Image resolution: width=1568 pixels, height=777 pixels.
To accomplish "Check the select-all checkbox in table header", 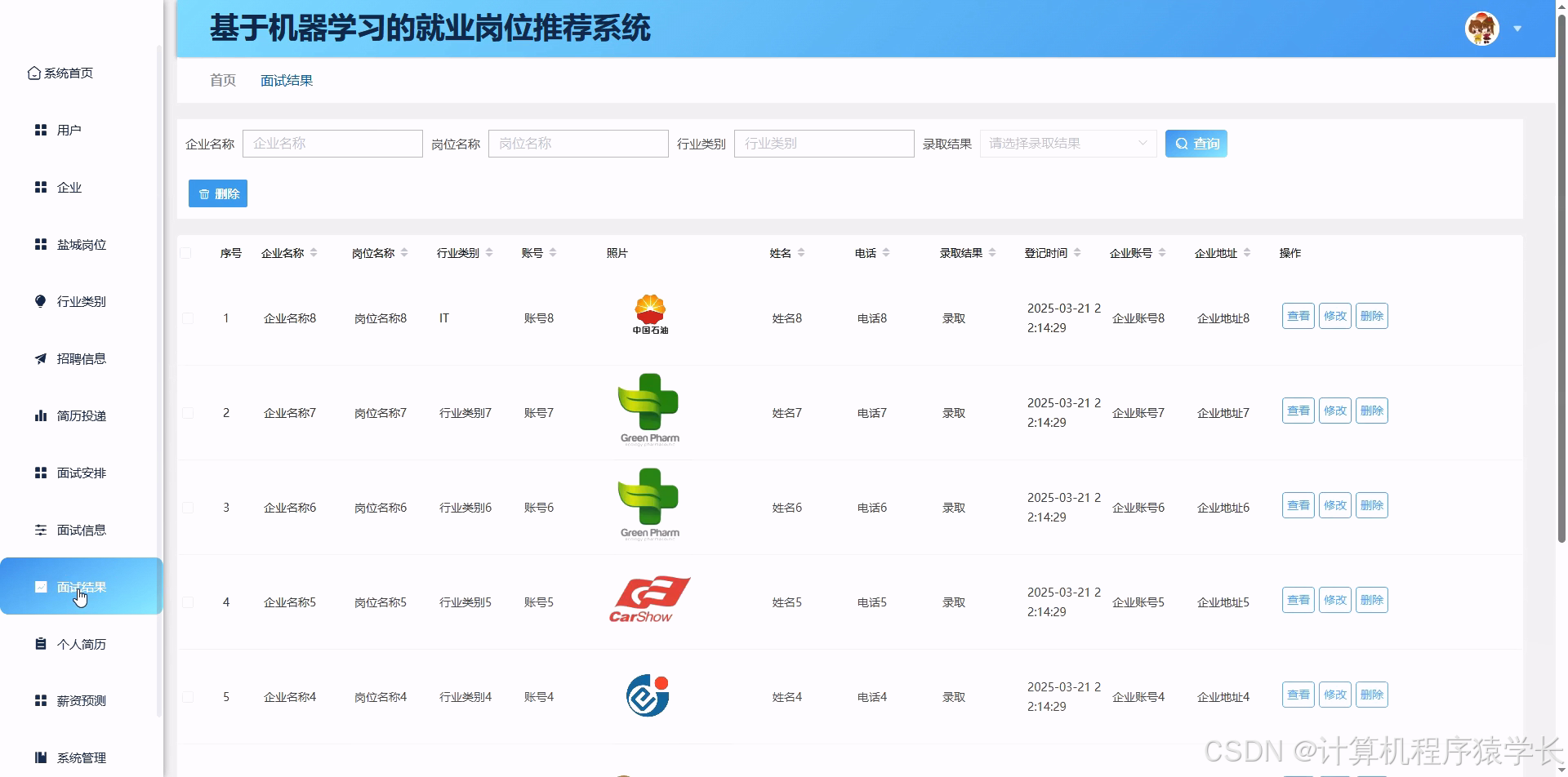I will tap(187, 252).
